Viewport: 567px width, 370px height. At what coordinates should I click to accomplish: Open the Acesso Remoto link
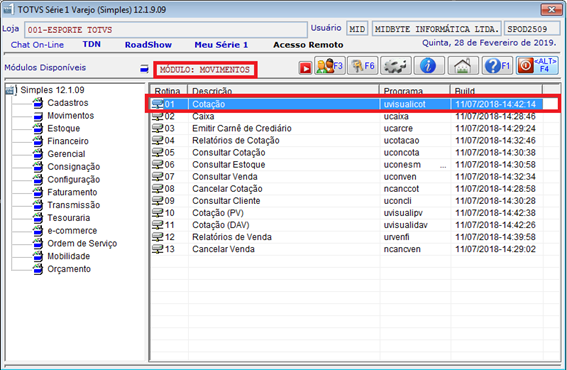[x=308, y=45]
